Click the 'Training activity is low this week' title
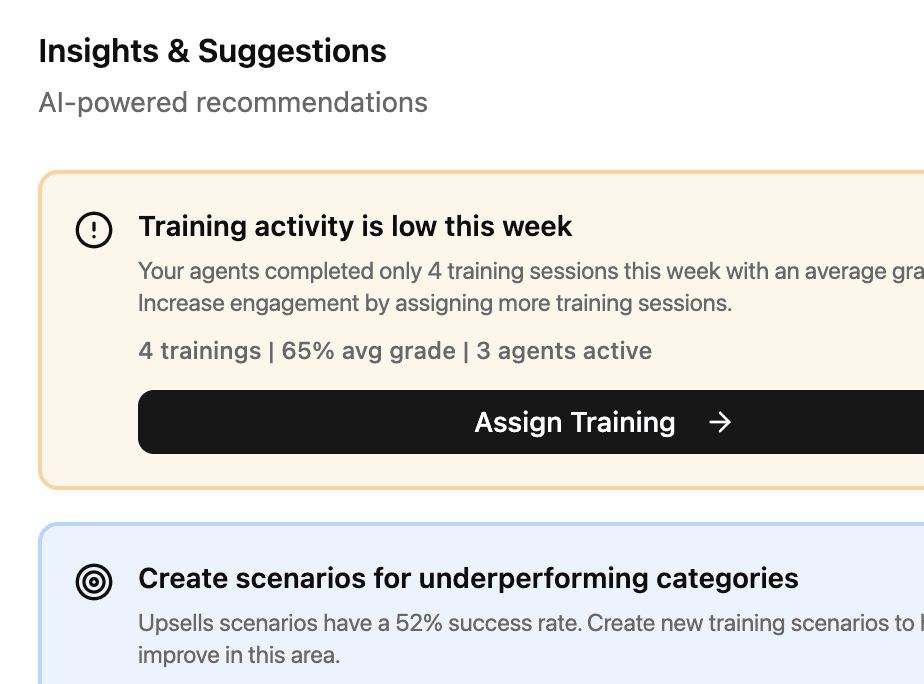924x684 pixels. coord(355,227)
